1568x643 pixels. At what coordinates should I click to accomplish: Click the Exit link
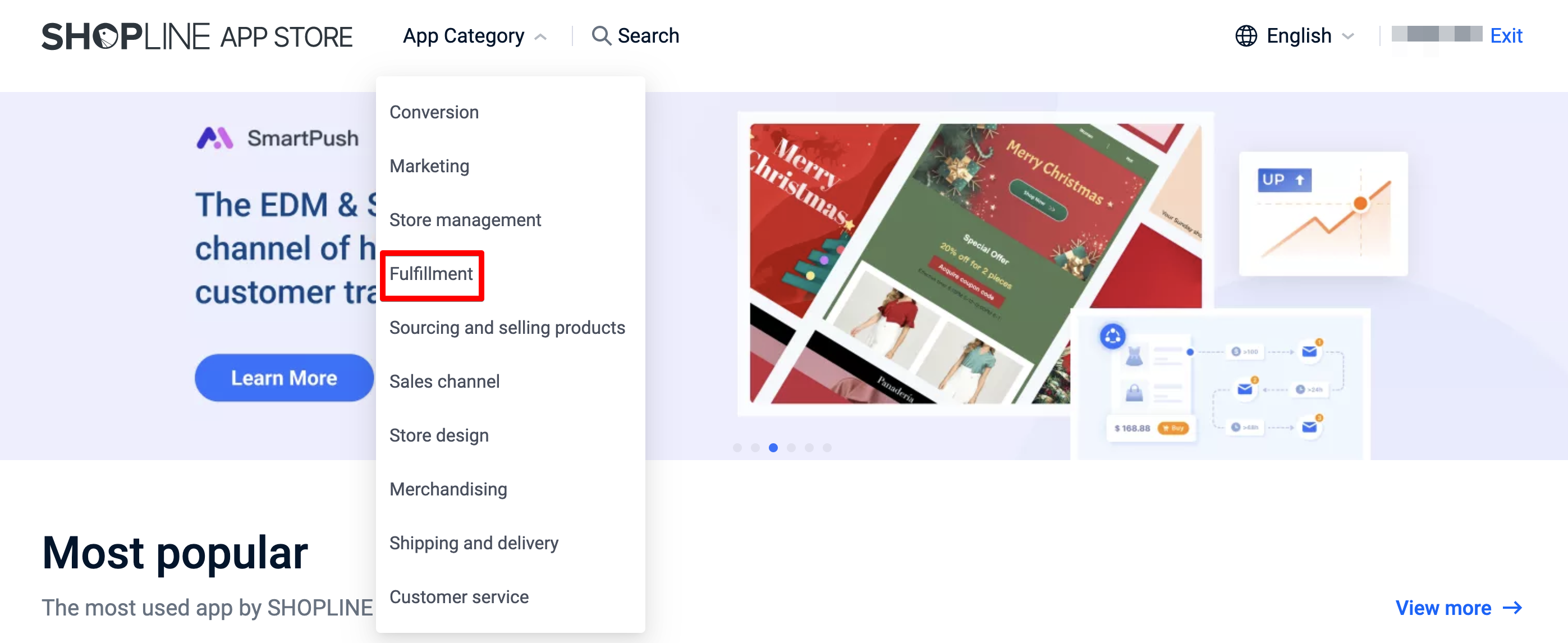[x=1506, y=36]
